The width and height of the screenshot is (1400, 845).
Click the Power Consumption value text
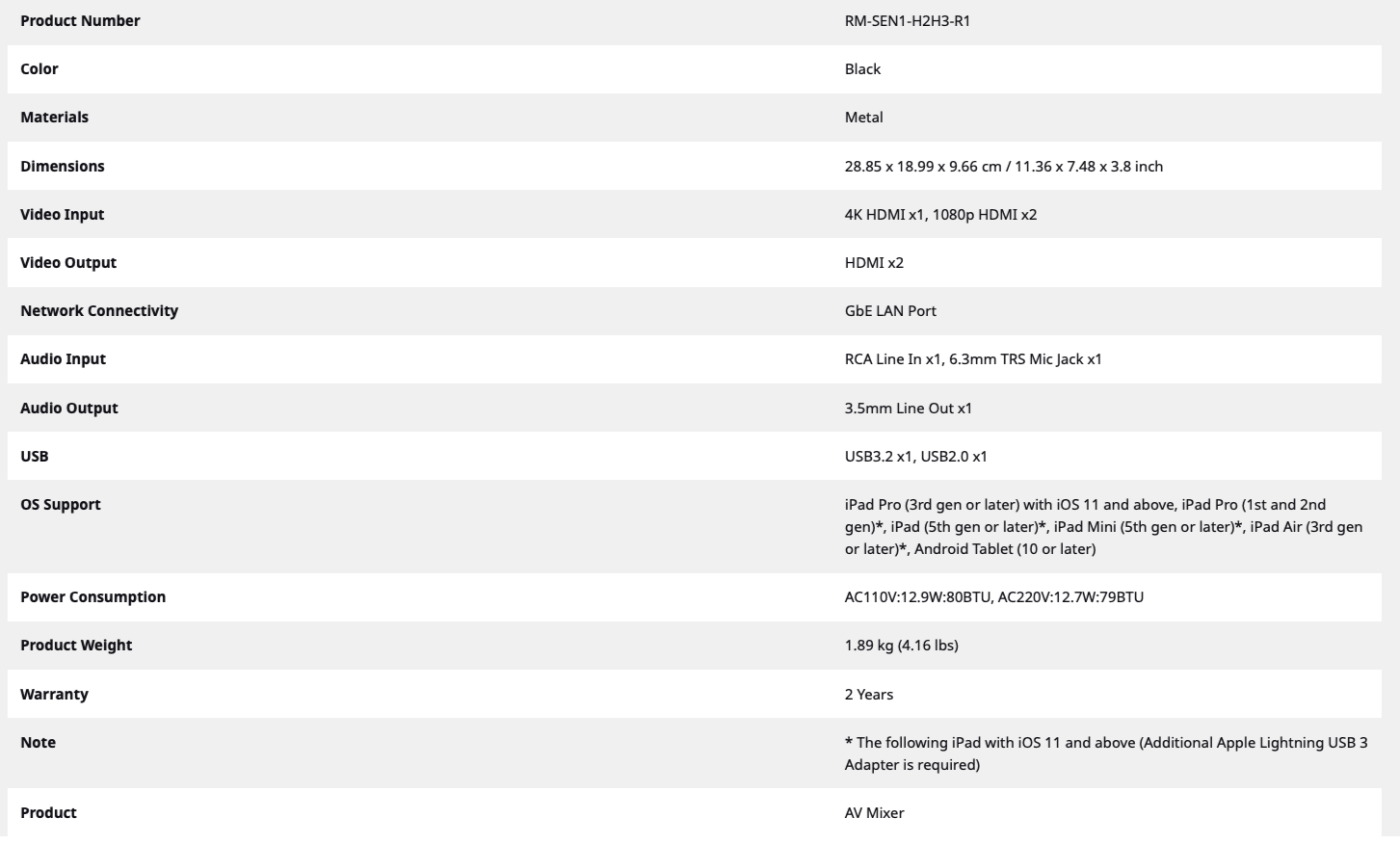pos(993,597)
